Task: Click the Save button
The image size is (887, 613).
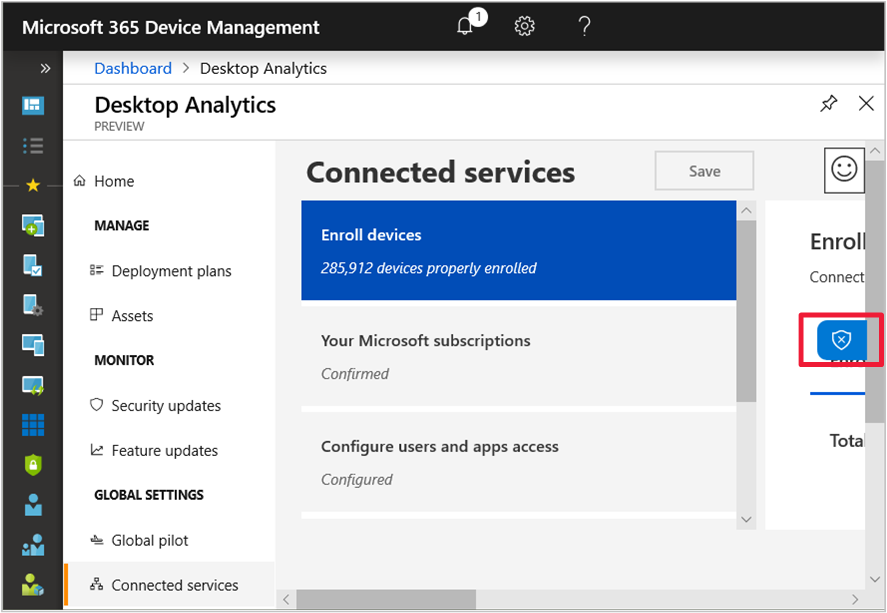Action: pyautogui.click(x=704, y=171)
